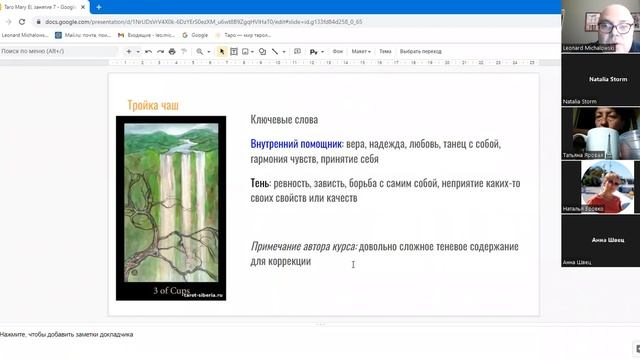
Task: Click the Фон background button
Action: [338, 51]
